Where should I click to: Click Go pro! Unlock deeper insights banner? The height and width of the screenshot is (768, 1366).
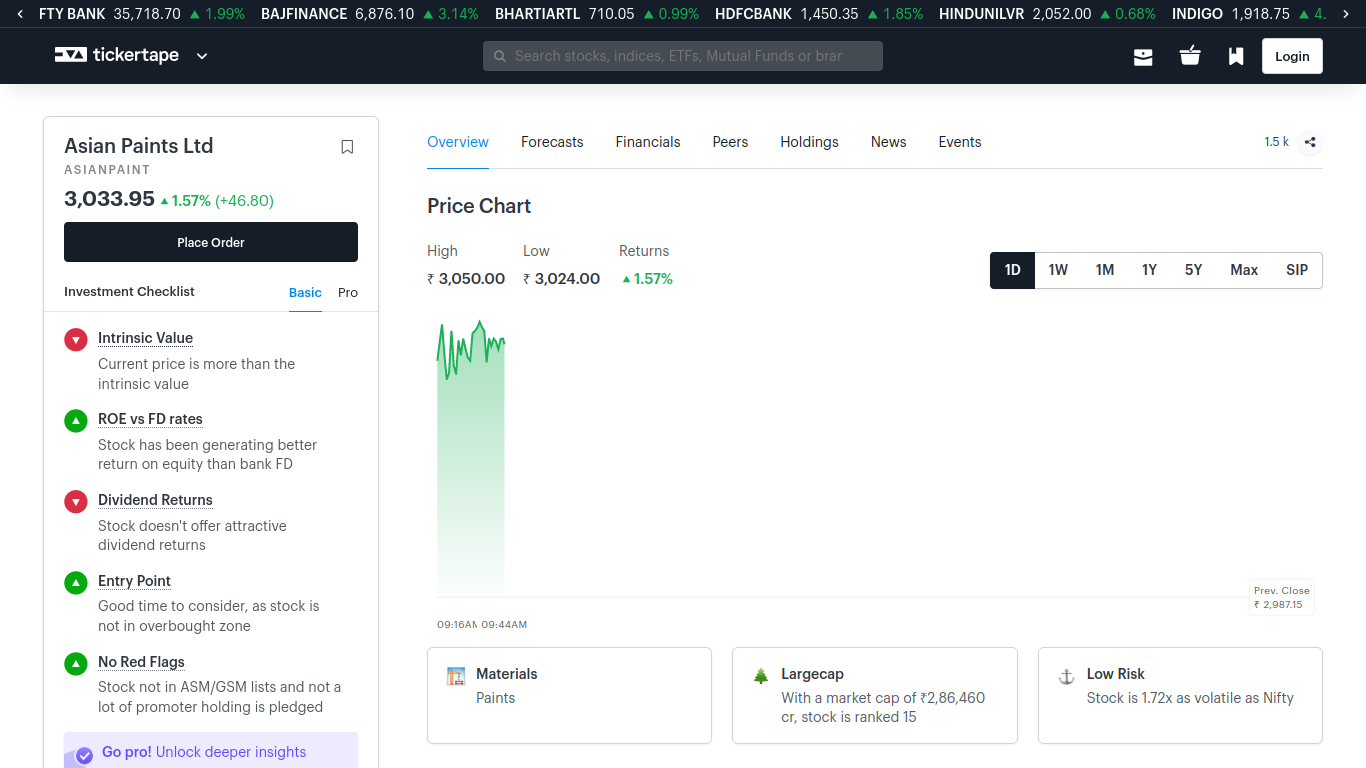pos(211,751)
